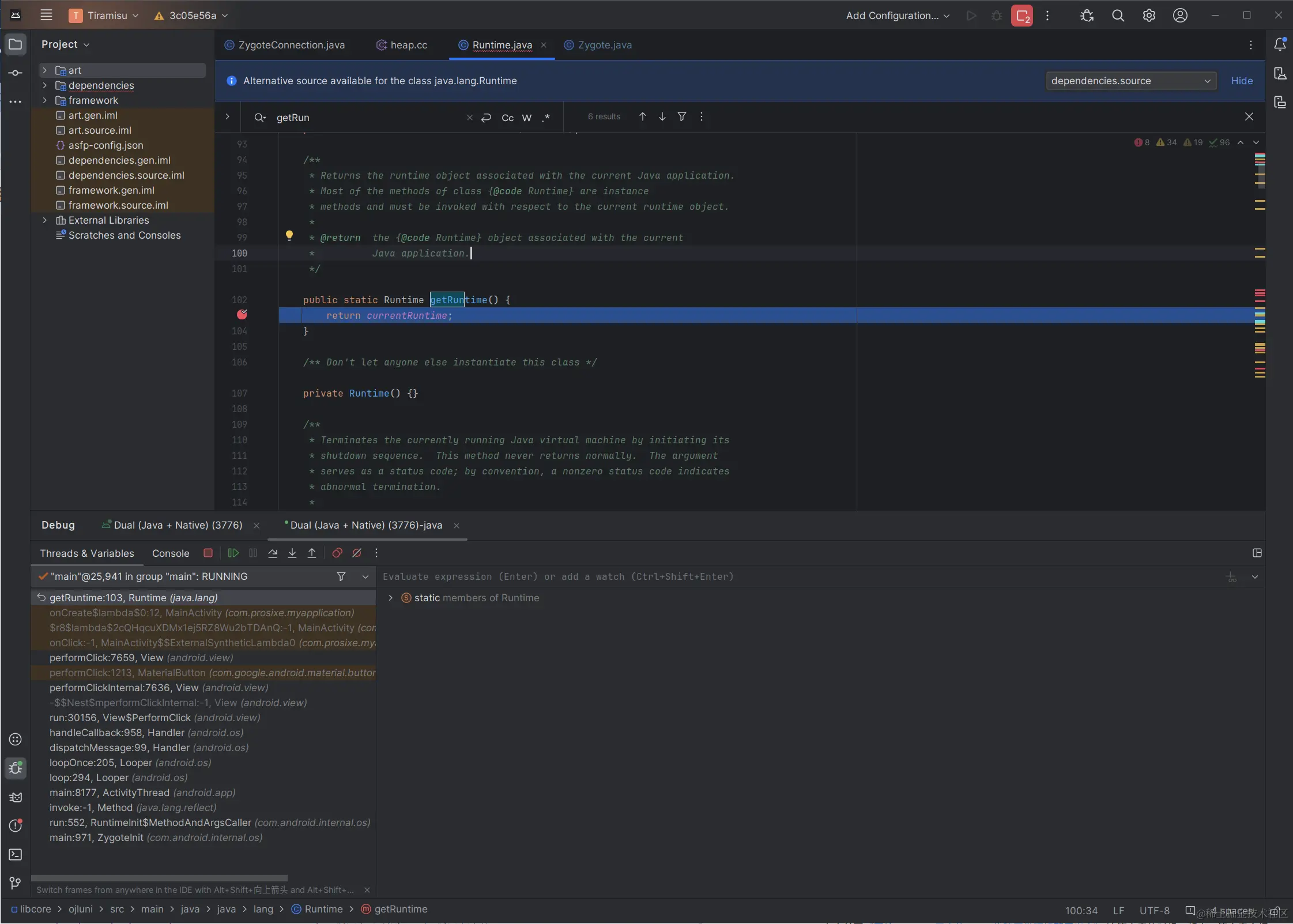Image resolution: width=1293 pixels, height=924 pixels.
Task: Expand replace field chevron in find bar
Action: tap(228, 117)
